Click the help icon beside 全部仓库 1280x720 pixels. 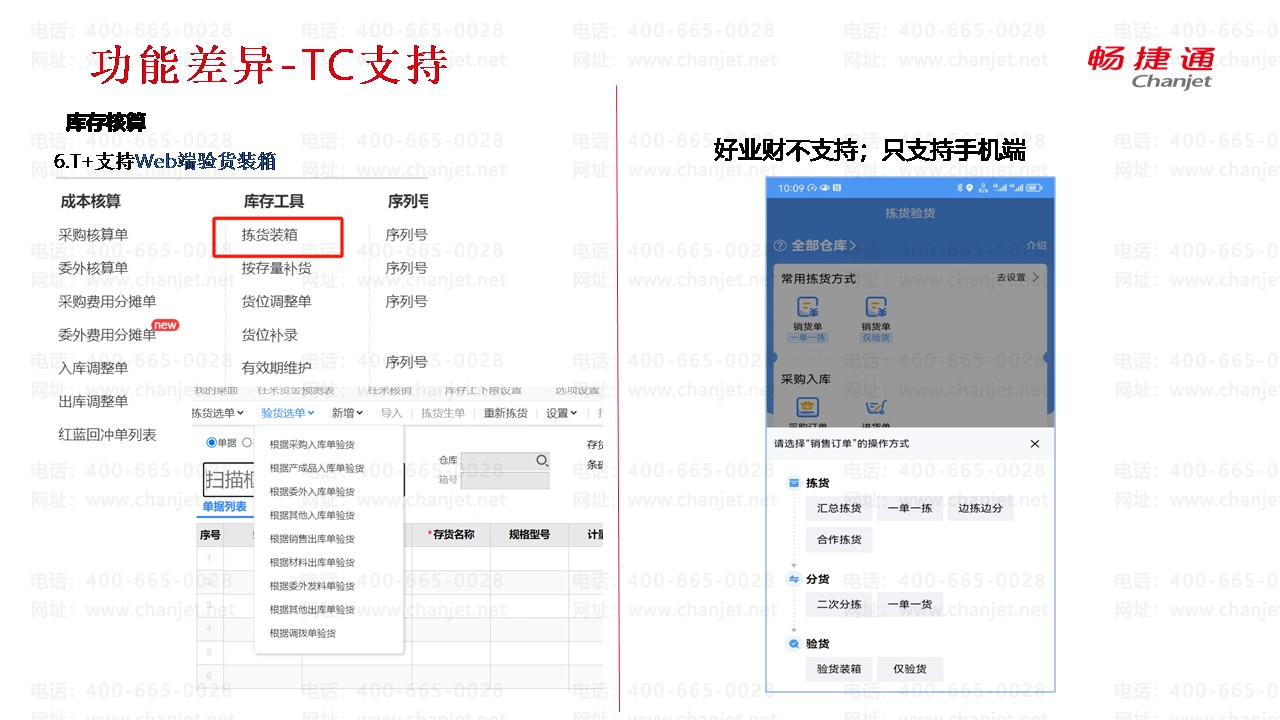pyautogui.click(x=780, y=246)
